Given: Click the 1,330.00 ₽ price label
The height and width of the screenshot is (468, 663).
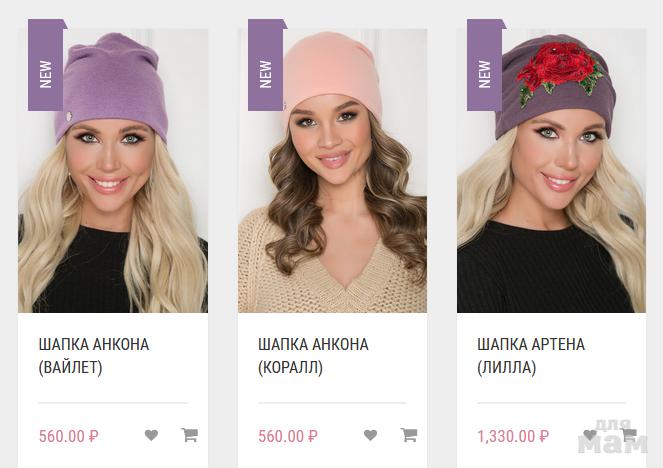Looking at the screenshot, I should 513,436.
